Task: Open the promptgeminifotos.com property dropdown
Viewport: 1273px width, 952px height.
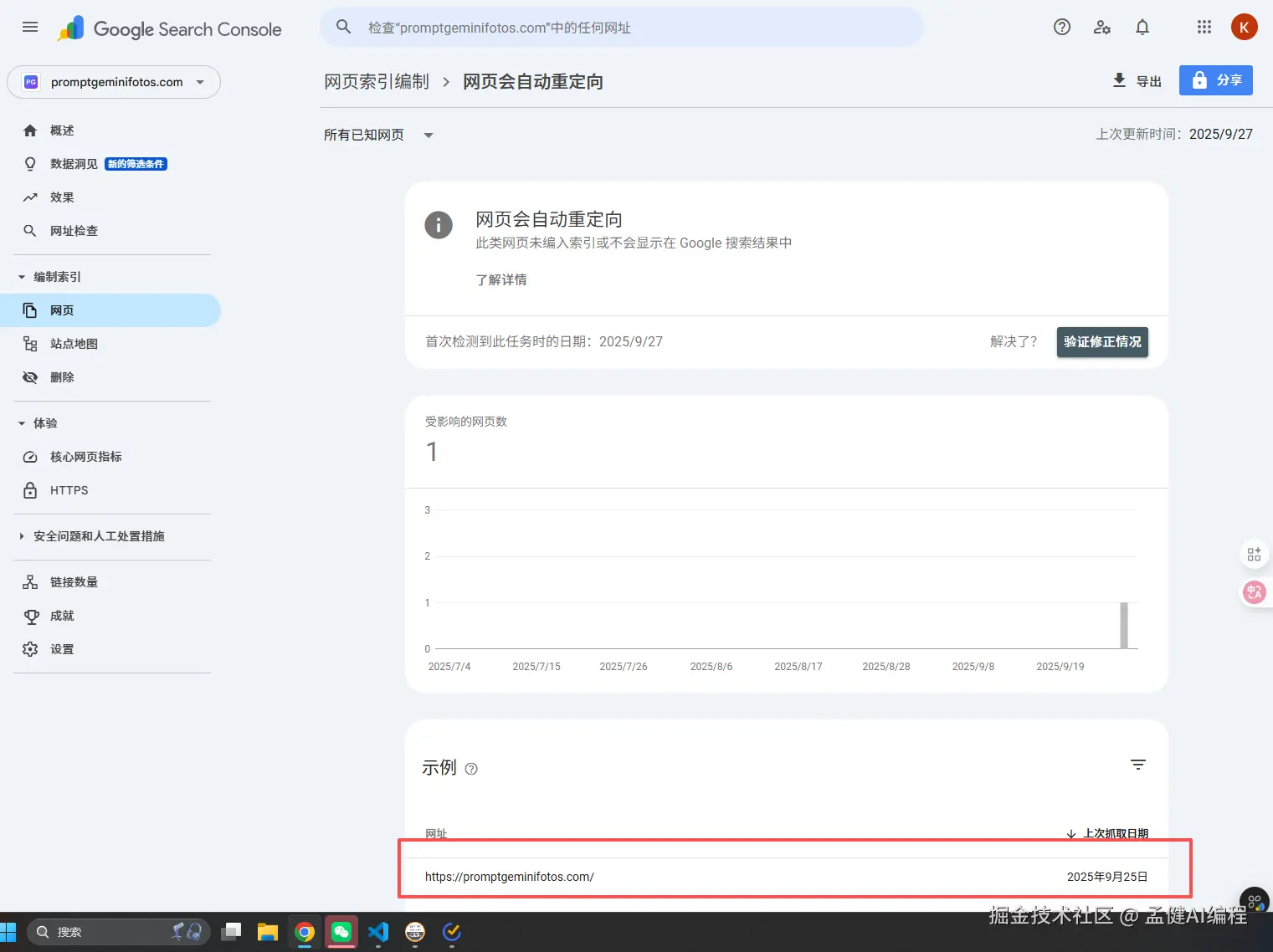Action: pyautogui.click(x=114, y=82)
